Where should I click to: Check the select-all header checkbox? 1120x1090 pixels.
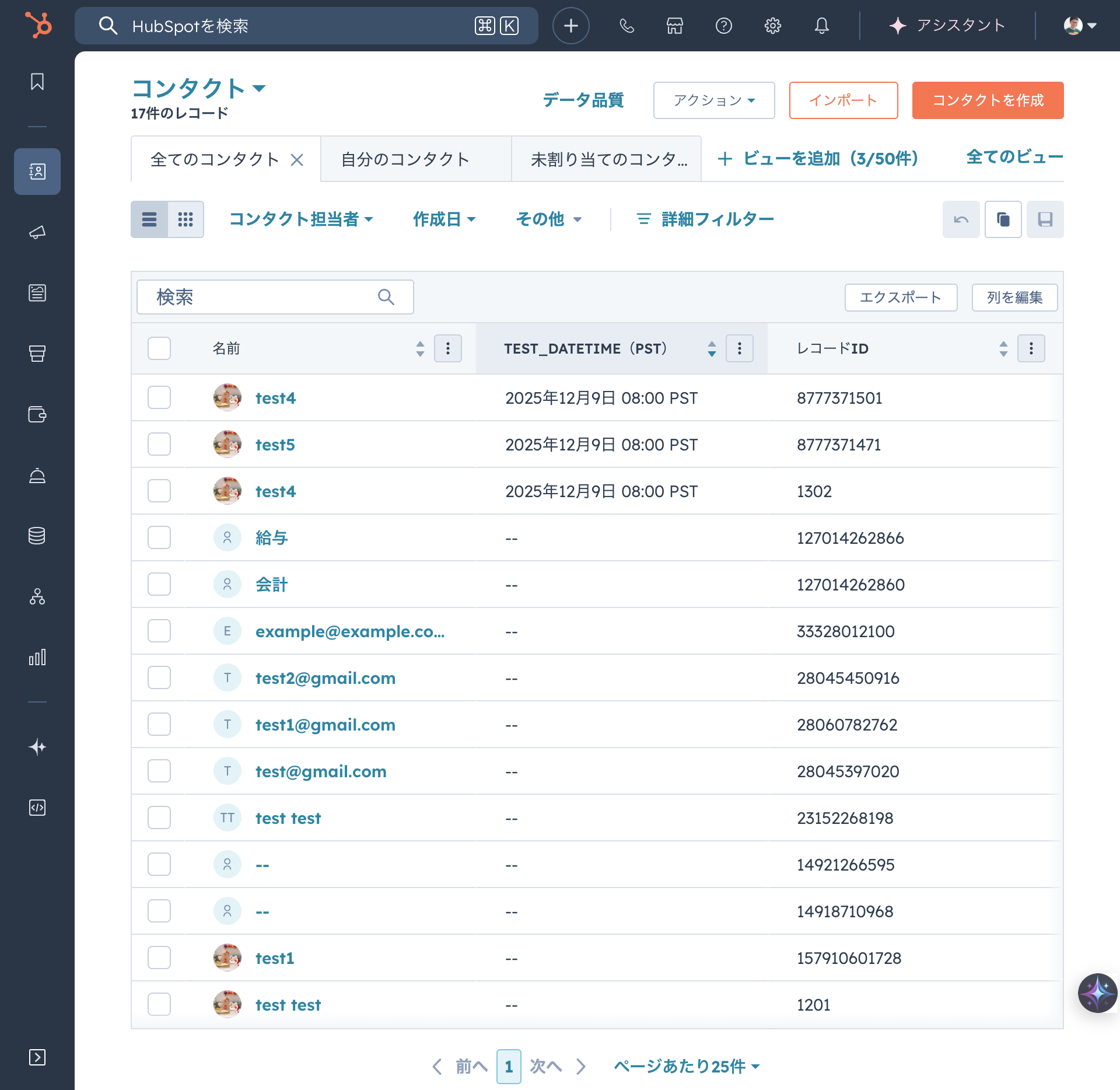coord(159,348)
